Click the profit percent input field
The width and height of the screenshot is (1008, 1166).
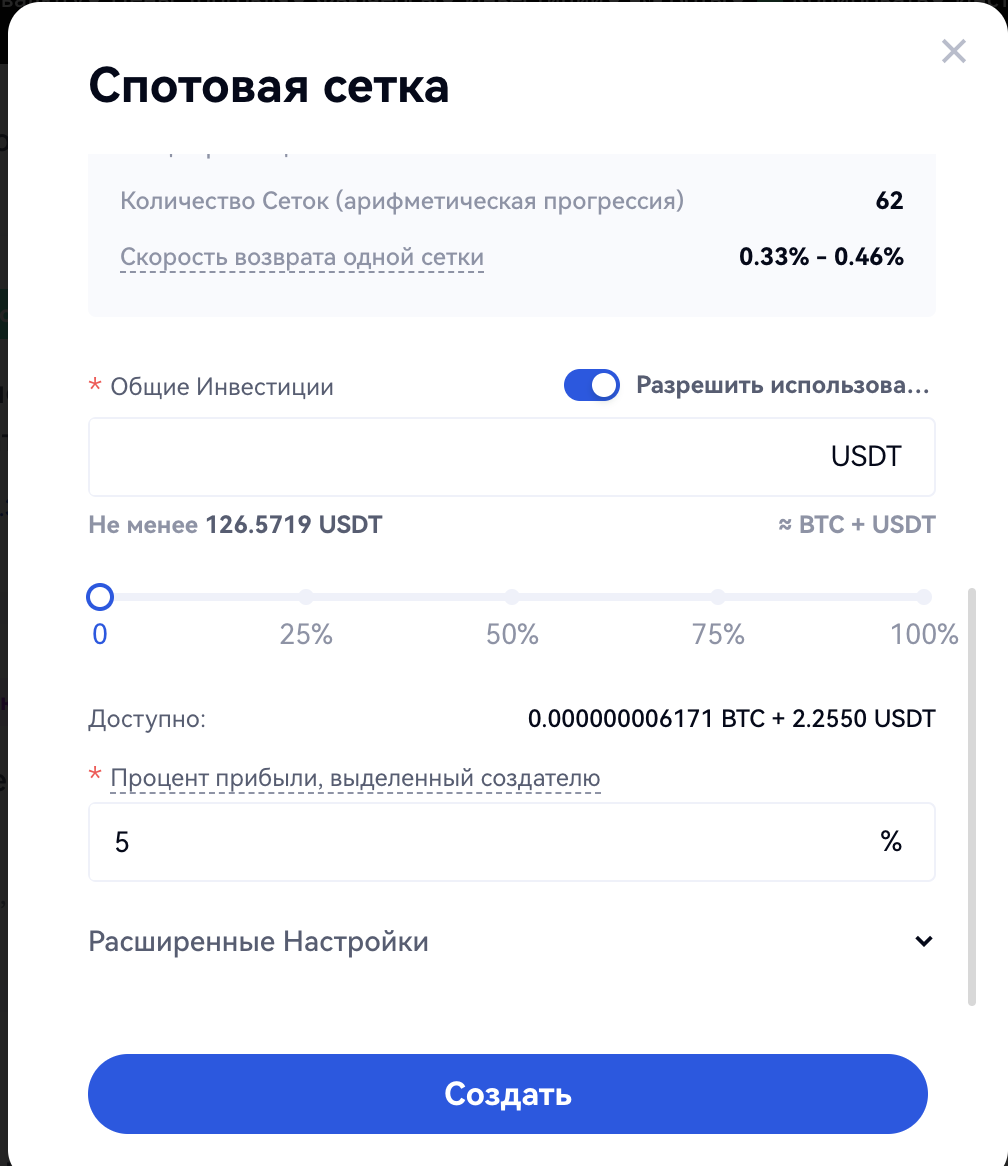click(480, 842)
